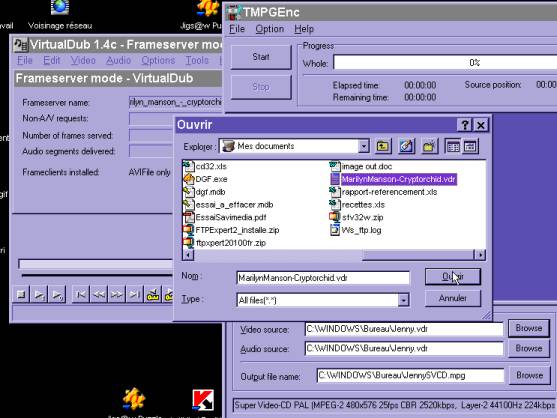
Task: Select the DGF.exe file icon
Action: pos(189,179)
